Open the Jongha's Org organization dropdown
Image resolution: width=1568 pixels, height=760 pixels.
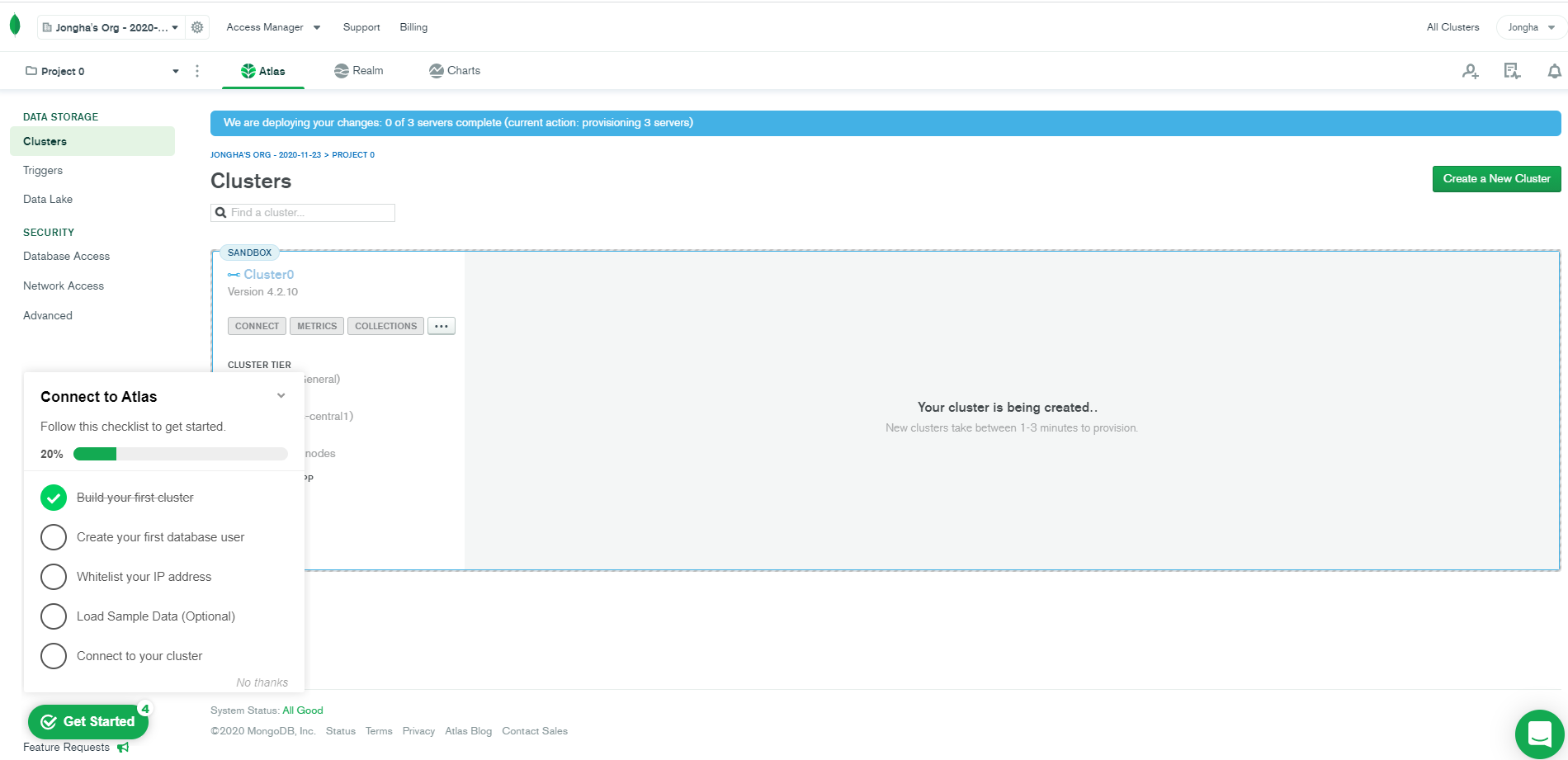click(111, 27)
